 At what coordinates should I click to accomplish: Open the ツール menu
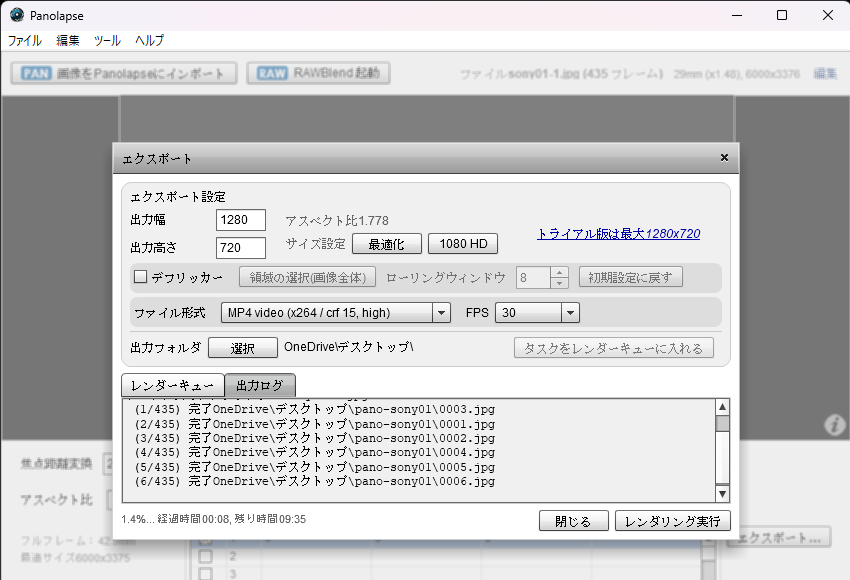pyautogui.click(x=107, y=41)
